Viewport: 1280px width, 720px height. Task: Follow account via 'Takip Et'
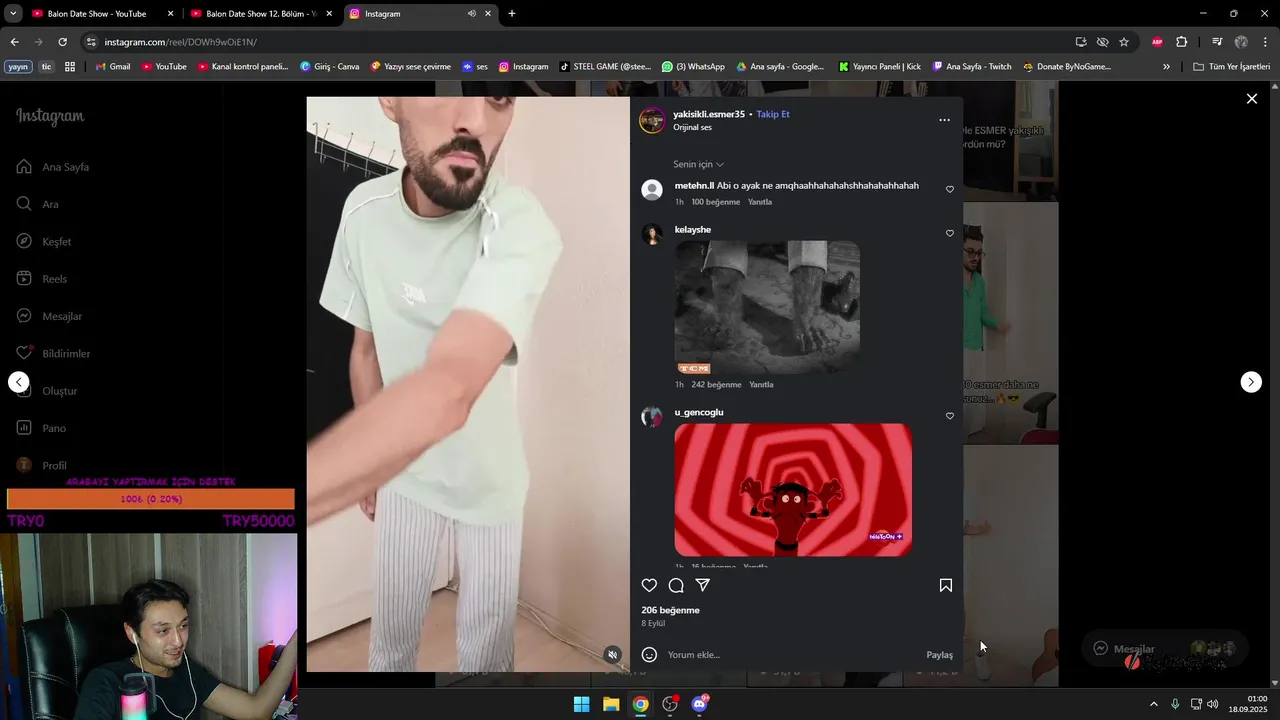tap(773, 114)
